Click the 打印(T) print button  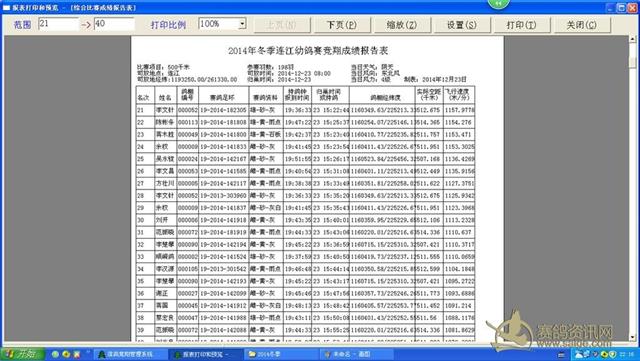coord(521,25)
